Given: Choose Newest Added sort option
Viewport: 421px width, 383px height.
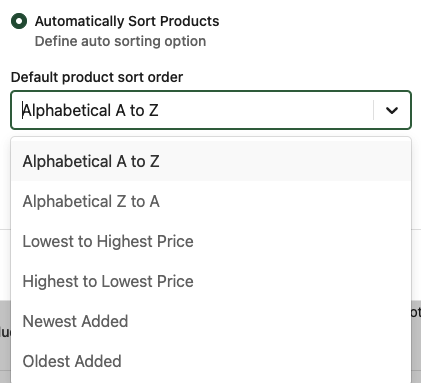Looking at the screenshot, I should (x=211, y=321).
